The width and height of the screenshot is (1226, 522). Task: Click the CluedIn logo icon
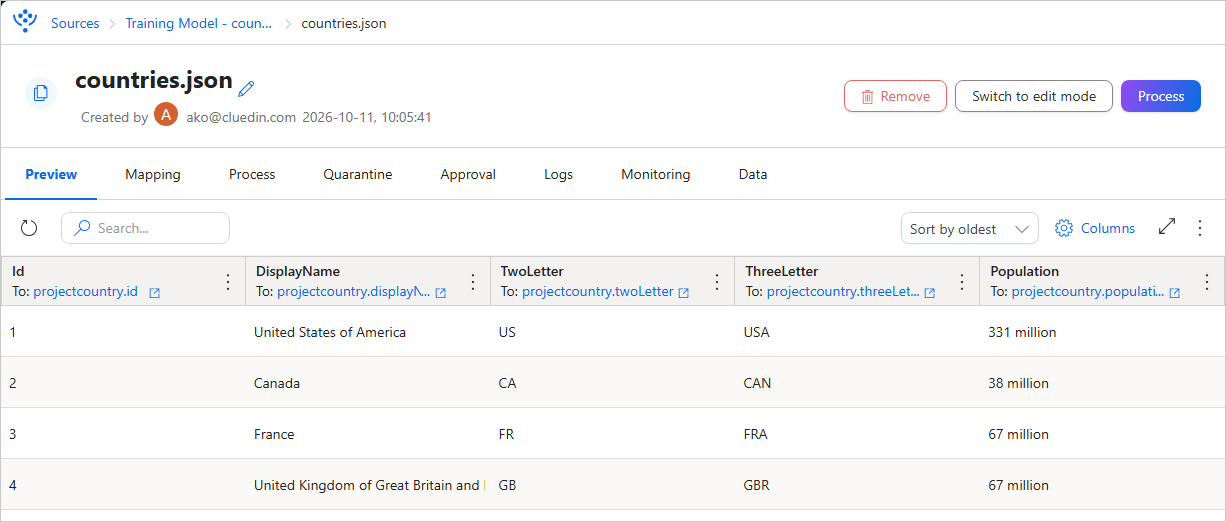[x=25, y=21]
